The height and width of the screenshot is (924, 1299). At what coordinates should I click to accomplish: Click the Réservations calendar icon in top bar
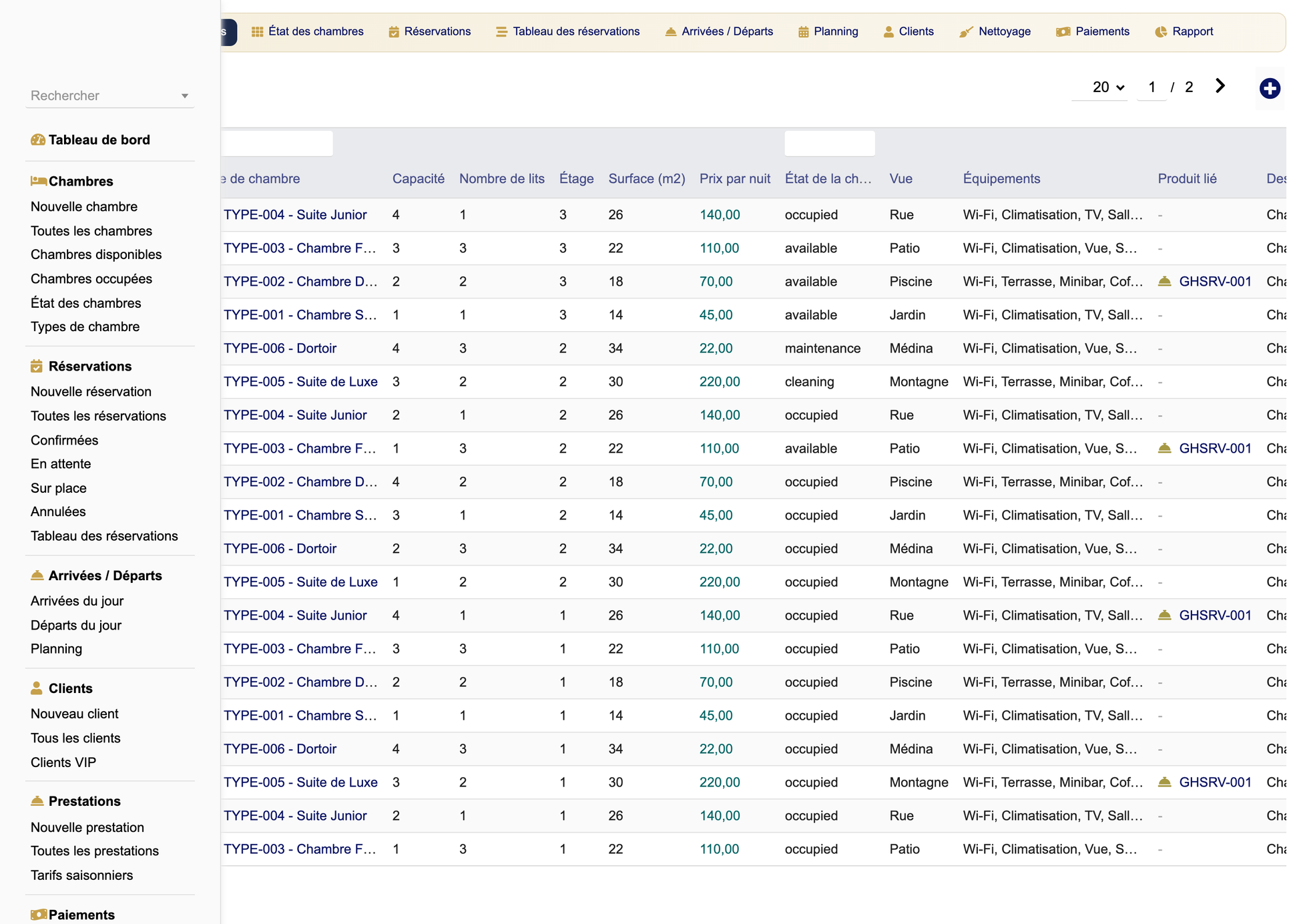click(394, 31)
